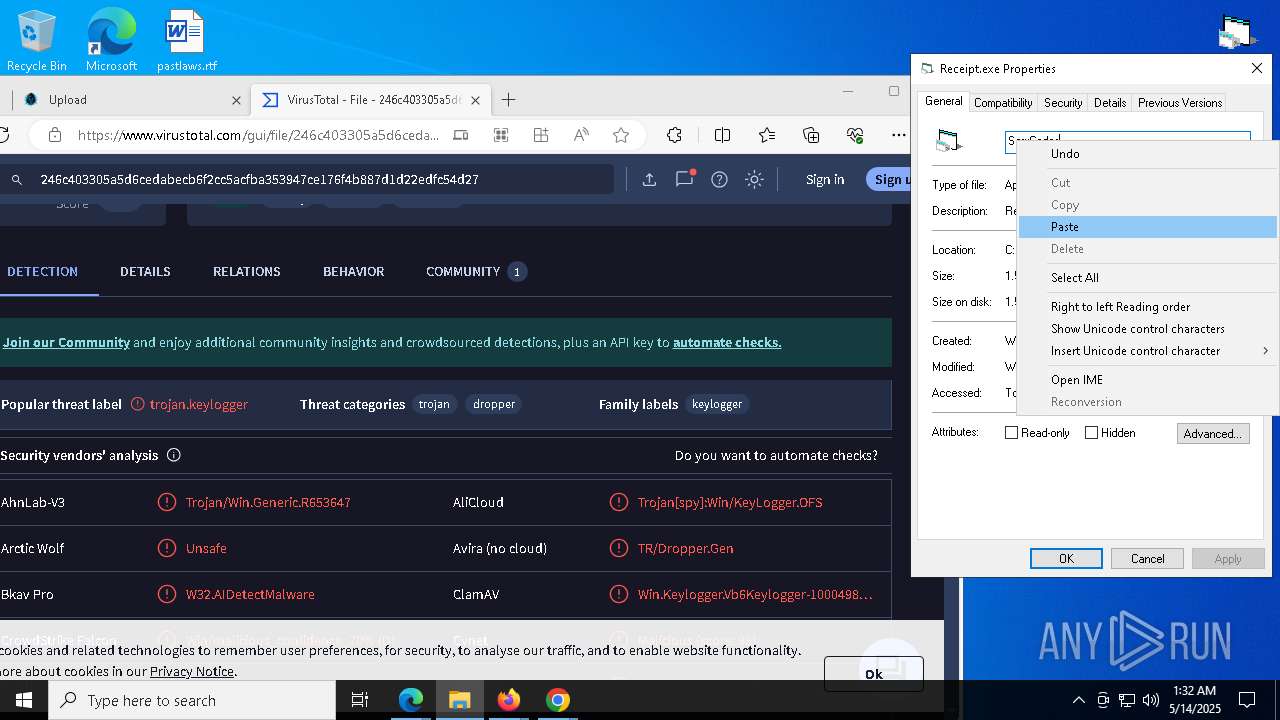Show hidden system tray icons chevron

pos(1078,700)
